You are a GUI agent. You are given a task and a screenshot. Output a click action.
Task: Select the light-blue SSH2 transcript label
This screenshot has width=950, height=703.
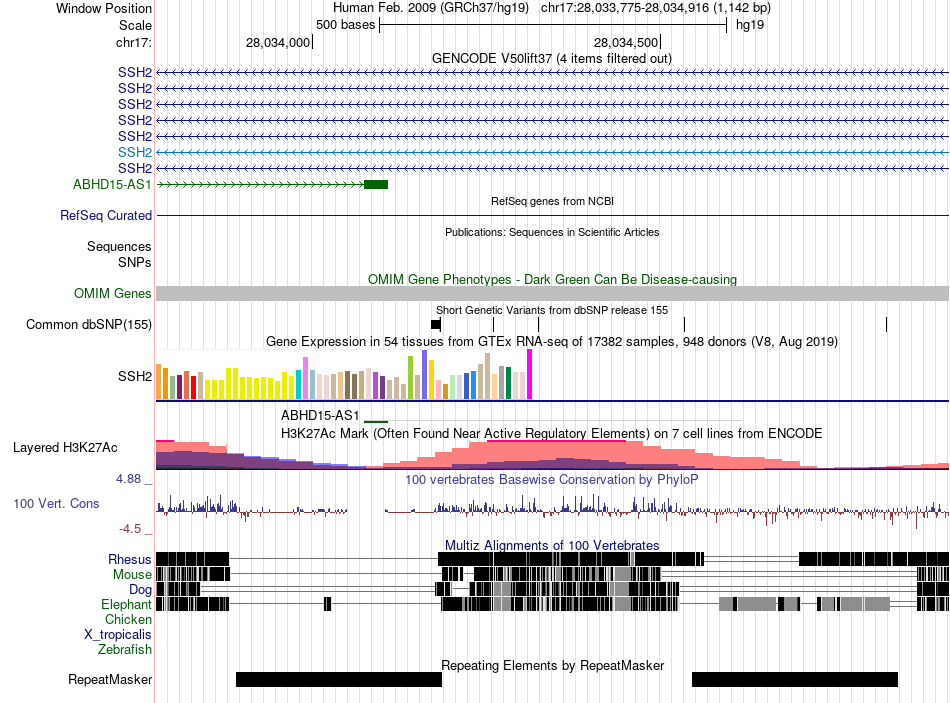[135, 152]
